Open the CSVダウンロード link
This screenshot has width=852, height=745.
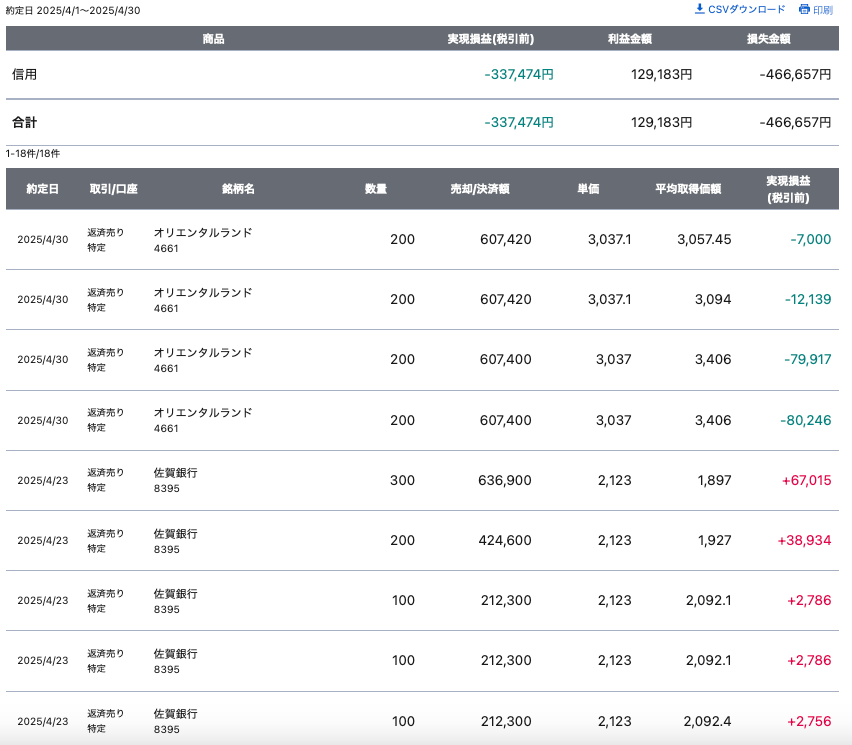[x=746, y=9]
